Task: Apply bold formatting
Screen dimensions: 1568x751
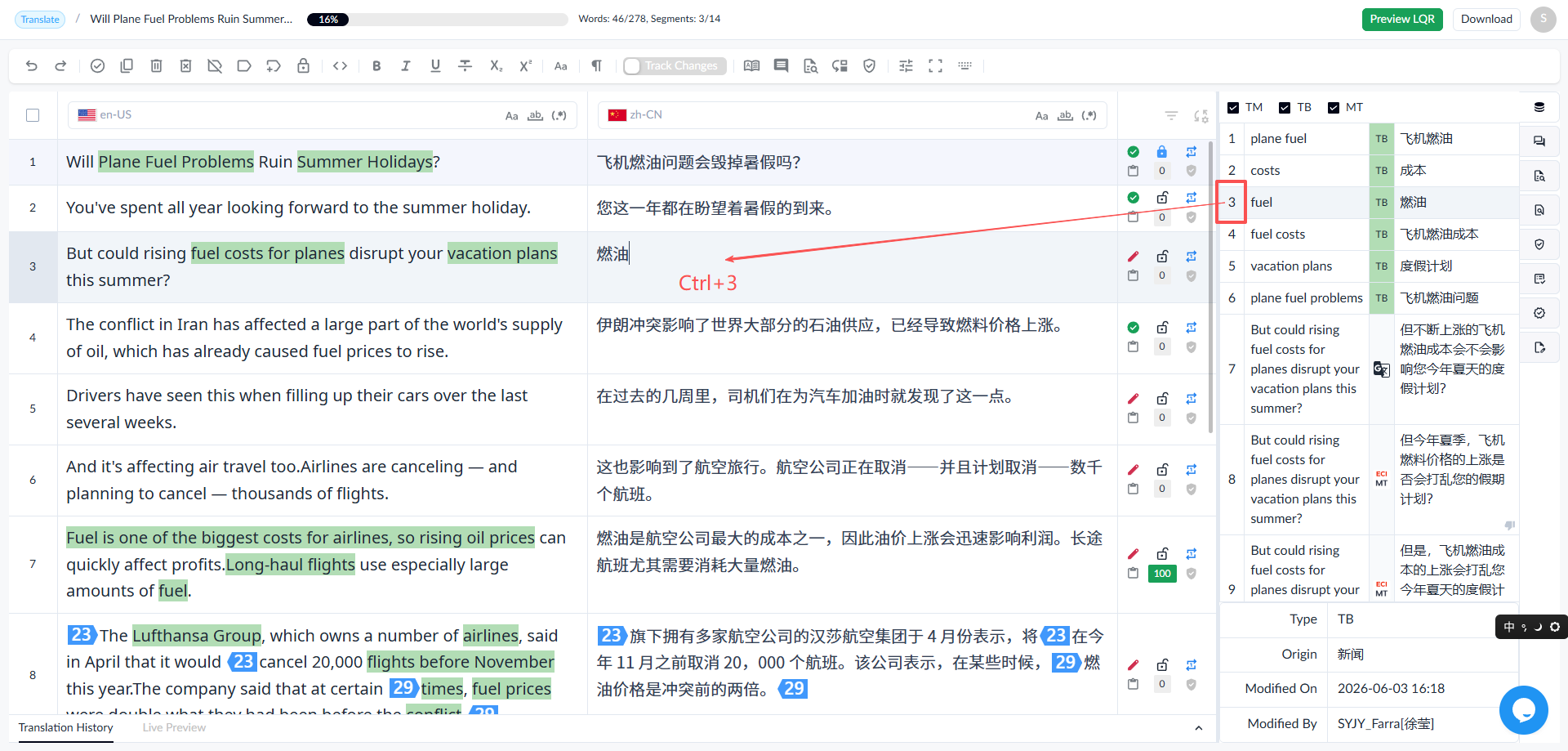Action: click(x=376, y=66)
